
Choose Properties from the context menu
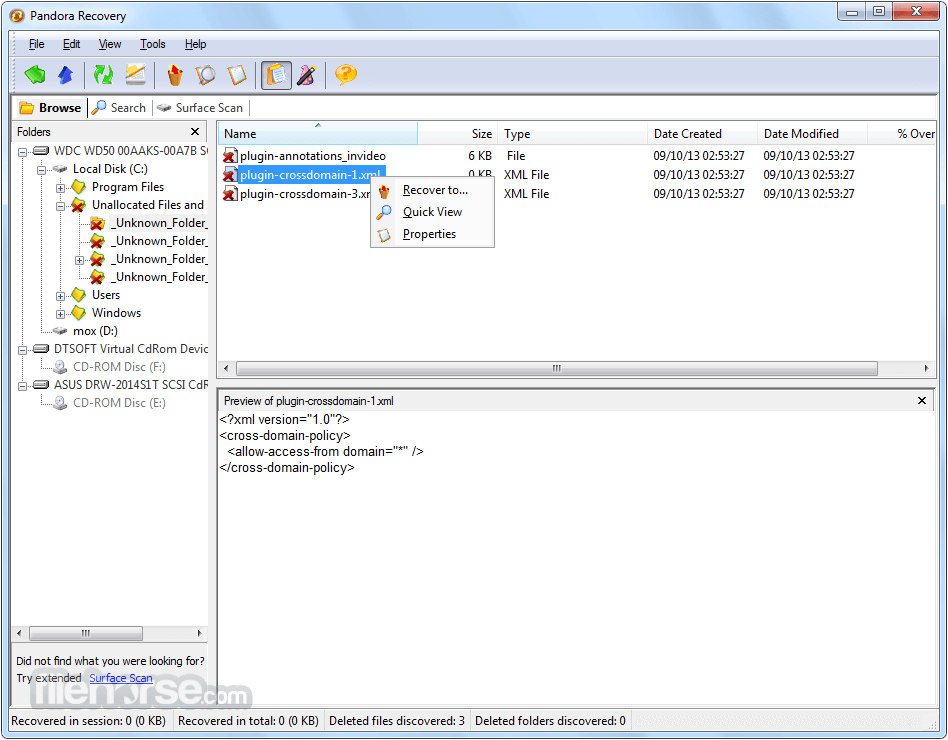[x=432, y=234]
